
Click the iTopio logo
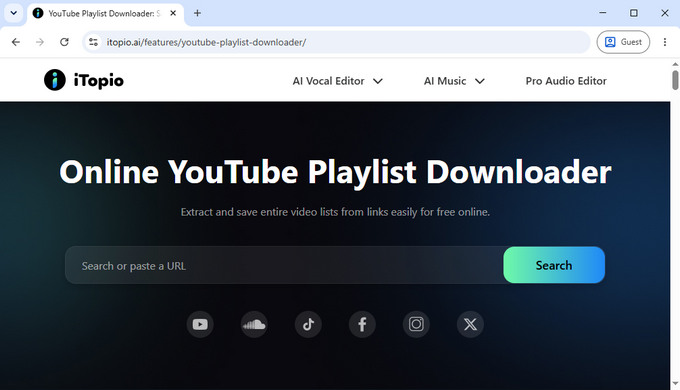pyautogui.click(x=84, y=80)
